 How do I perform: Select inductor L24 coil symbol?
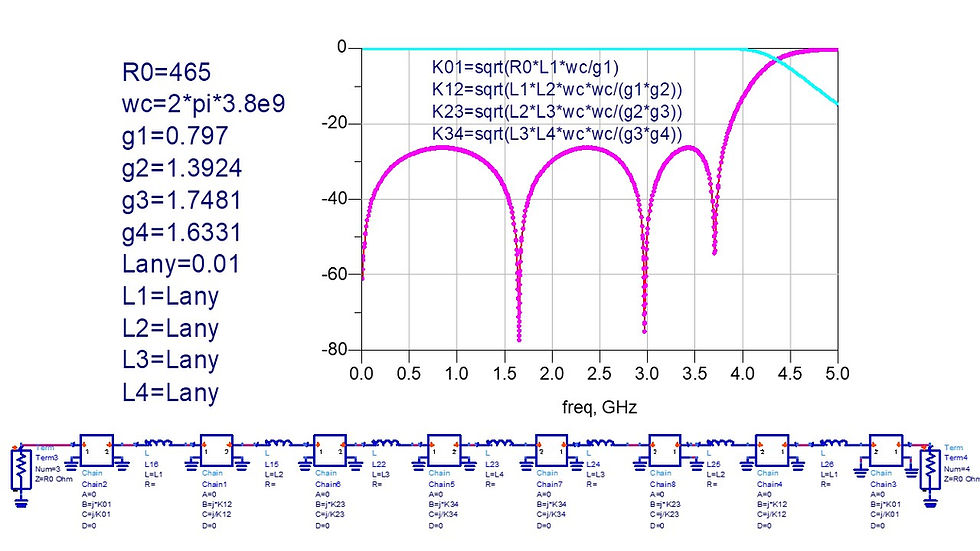click(x=601, y=443)
